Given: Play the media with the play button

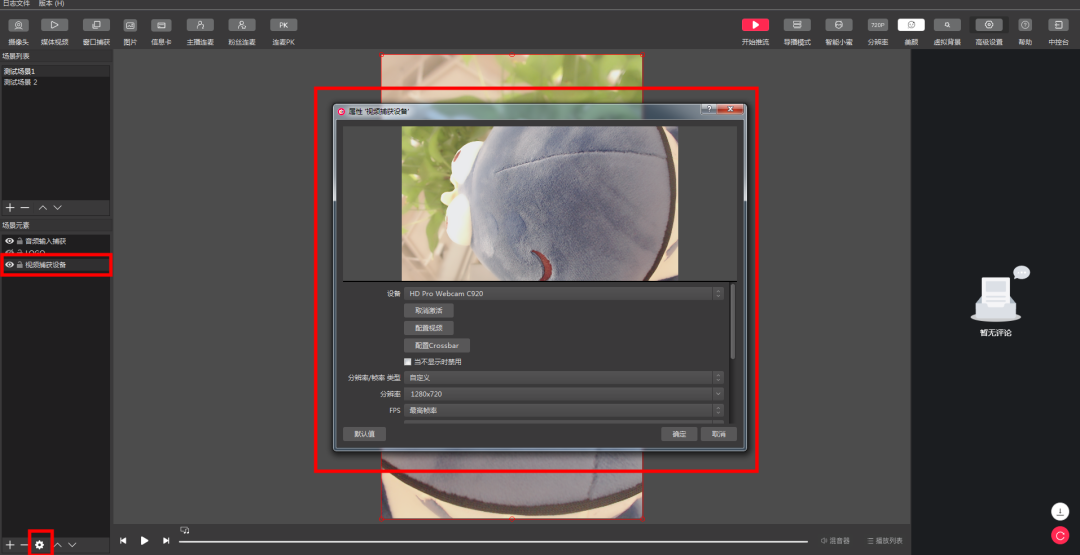Looking at the screenshot, I should pos(145,541).
